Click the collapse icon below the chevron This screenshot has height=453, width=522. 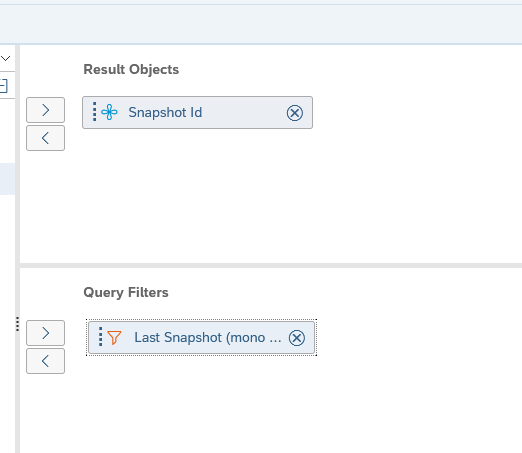(3, 86)
